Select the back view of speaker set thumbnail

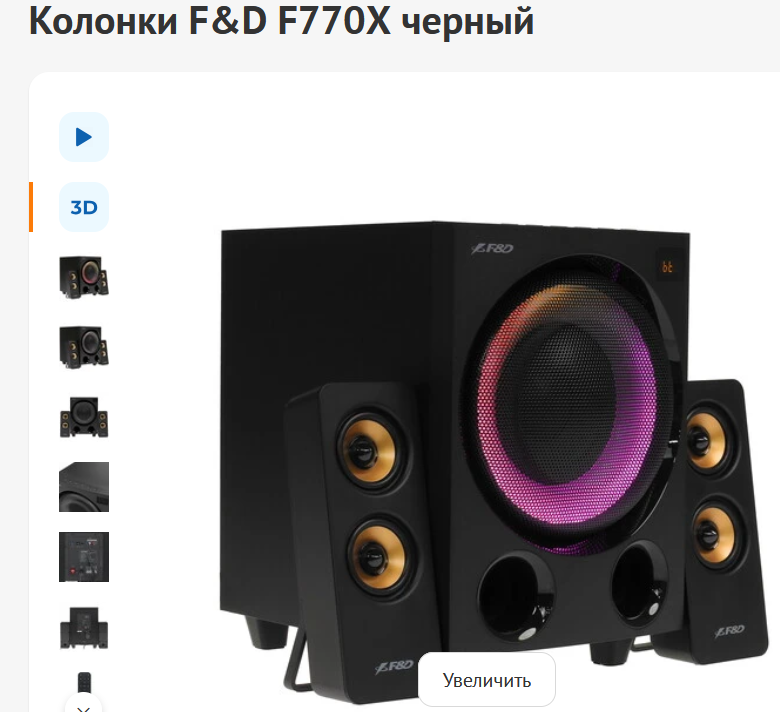[84, 627]
